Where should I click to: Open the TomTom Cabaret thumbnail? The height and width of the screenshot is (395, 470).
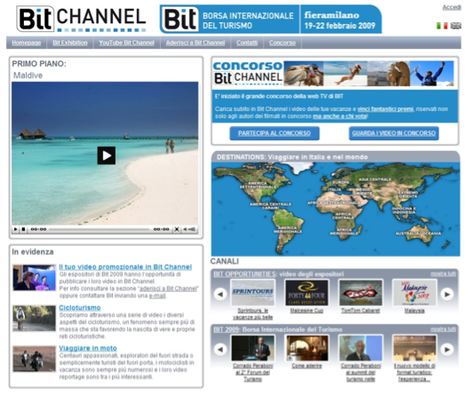361,292
